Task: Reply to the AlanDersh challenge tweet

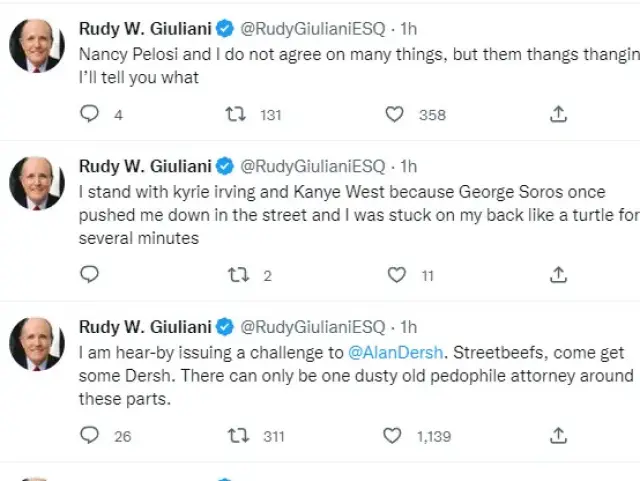Action: pos(89,435)
